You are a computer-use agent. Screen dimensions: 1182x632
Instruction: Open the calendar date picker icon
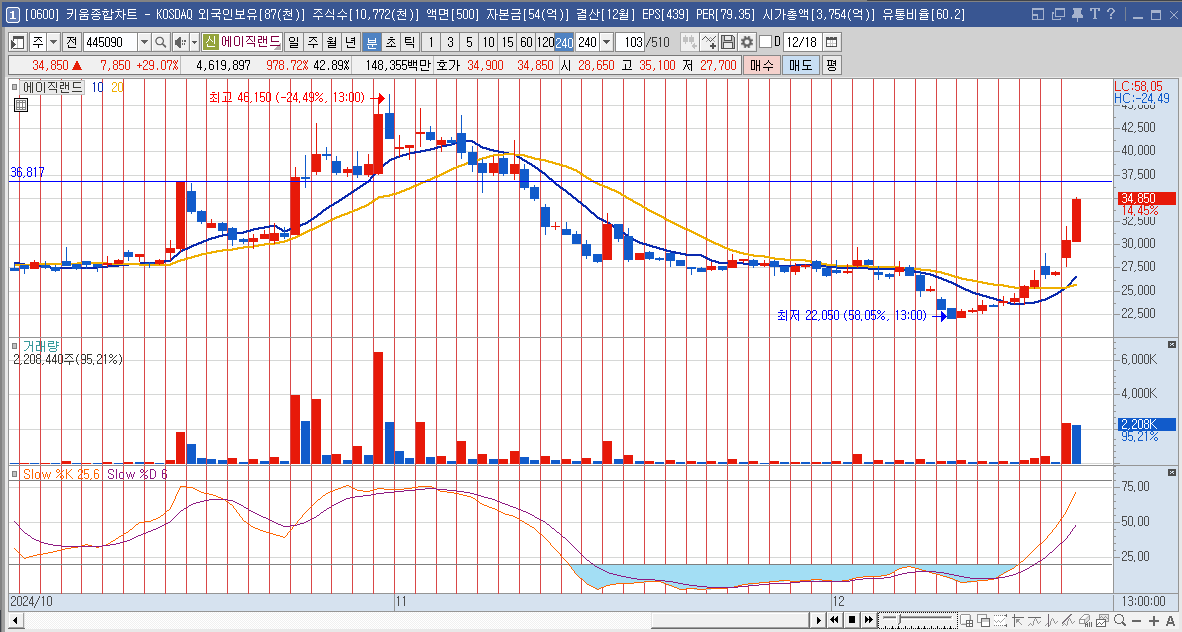831,42
